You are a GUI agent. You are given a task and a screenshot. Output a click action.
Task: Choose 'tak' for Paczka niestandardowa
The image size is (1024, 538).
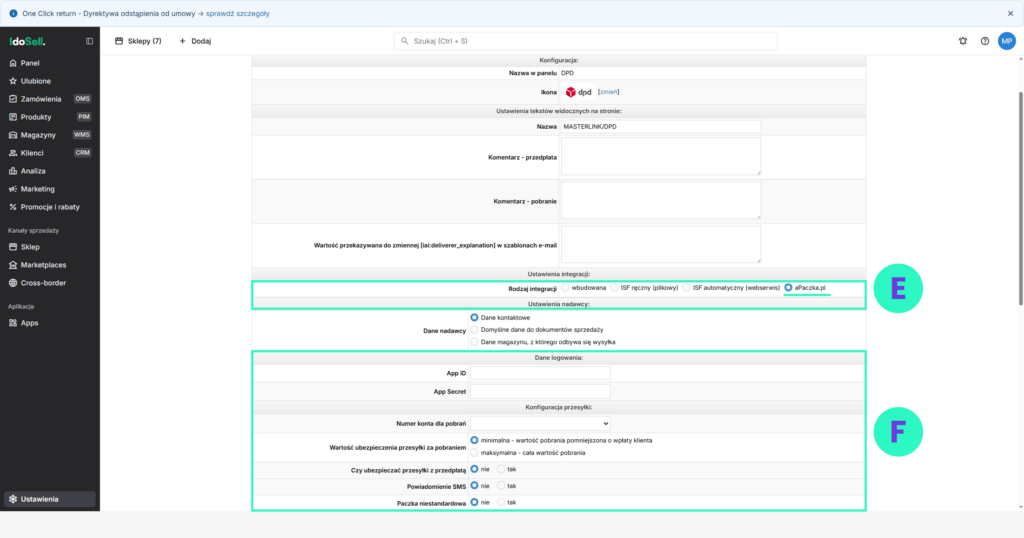[501, 502]
